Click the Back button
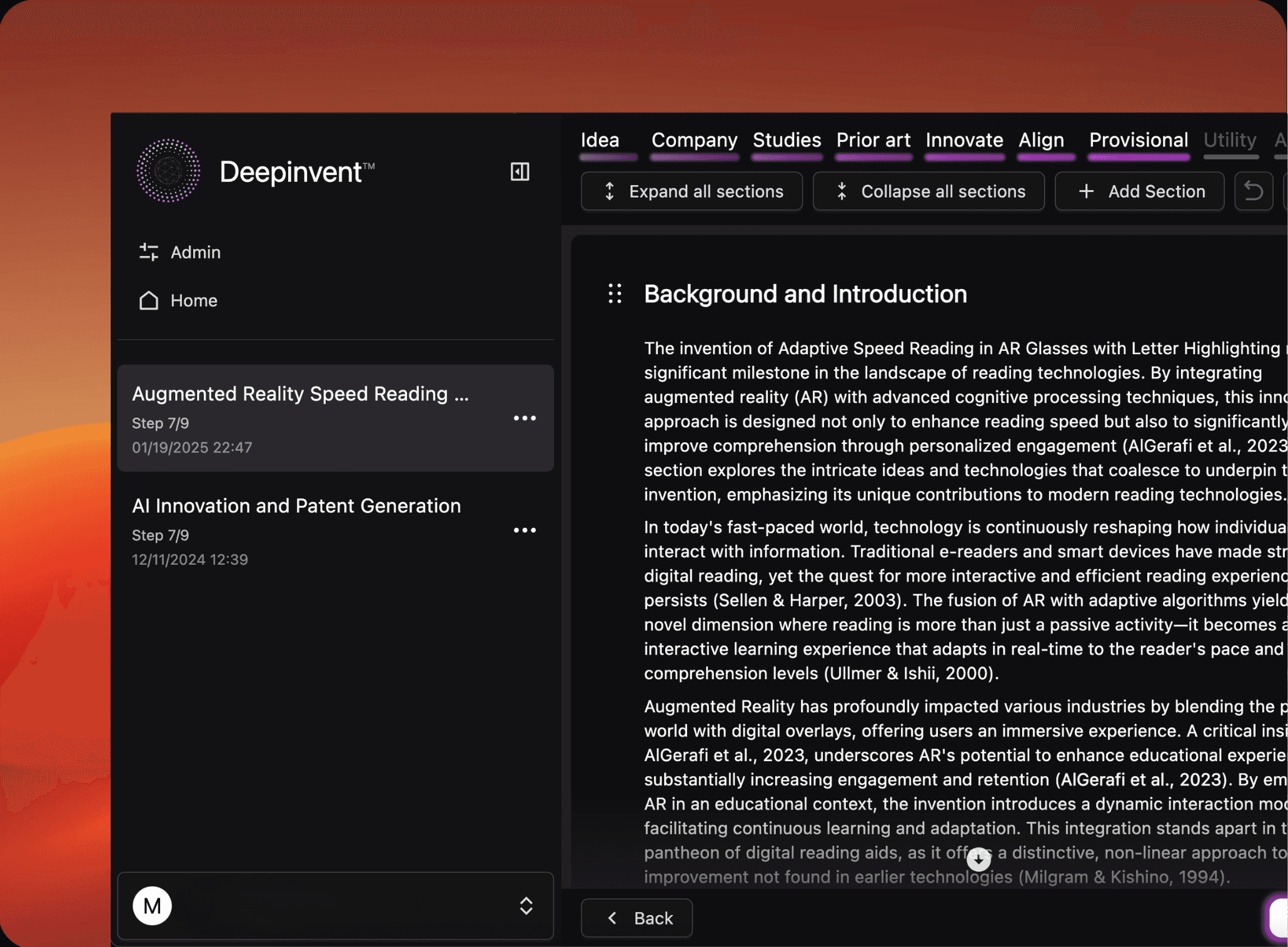This screenshot has height=947, width=1288. pyautogui.click(x=636, y=918)
